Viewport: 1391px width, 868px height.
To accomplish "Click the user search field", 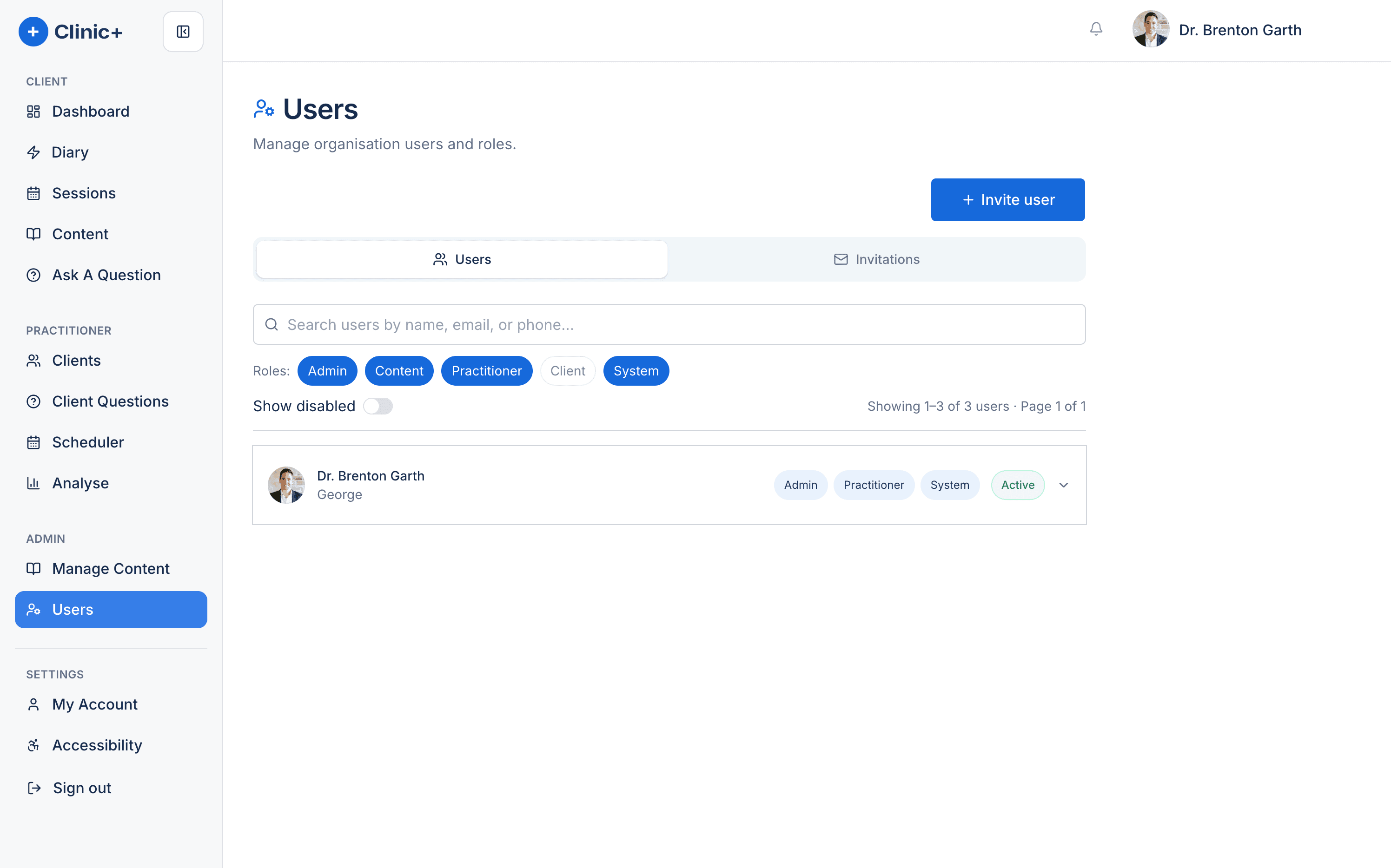I will (x=669, y=324).
